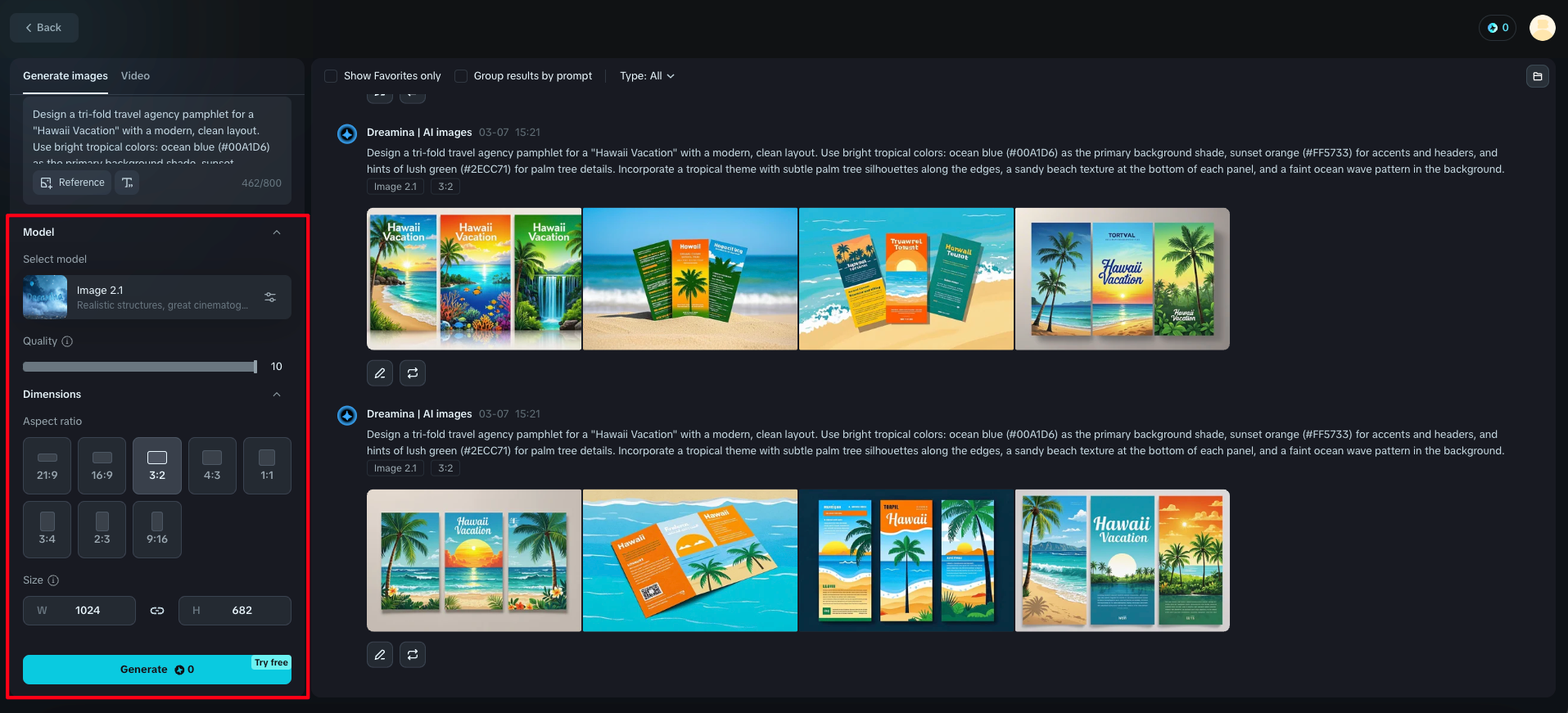Select the 4:3 aspect ratio
Screen dimensions: 1568x713
pos(212,466)
